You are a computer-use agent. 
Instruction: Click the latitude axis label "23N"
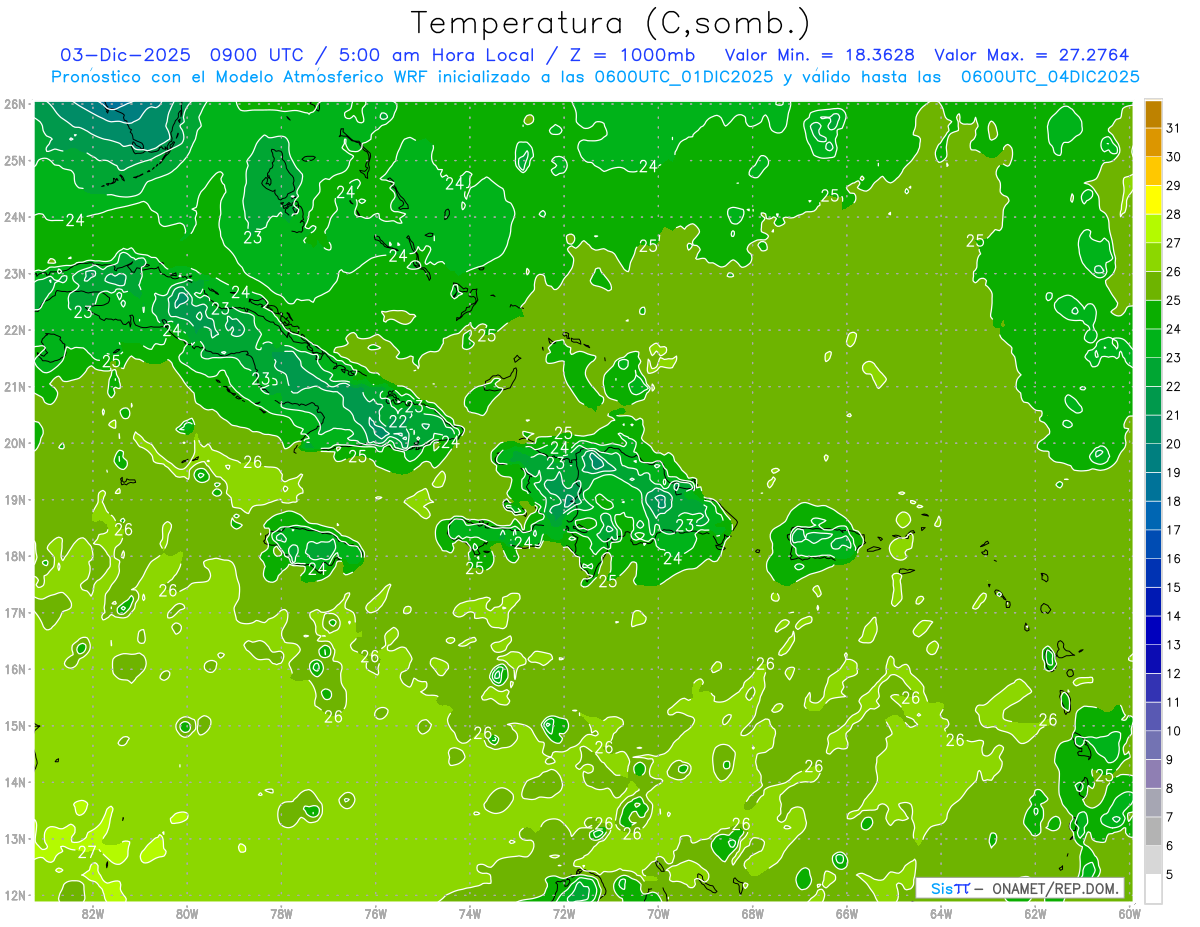pos(14,273)
